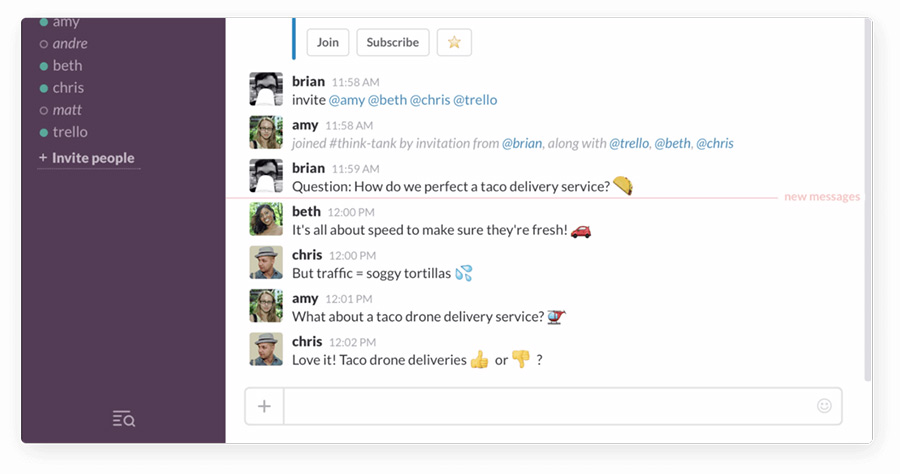Click the red car emoji in beth's message
The height and width of the screenshot is (474, 900).
click(x=581, y=231)
